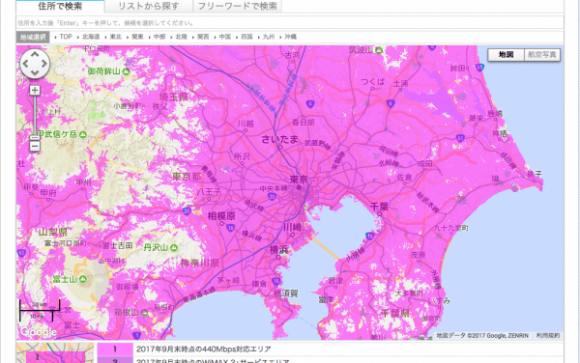Select the 住所で検索 tab
The image size is (580, 363).
pyautogui.click(x=60, y=6)
